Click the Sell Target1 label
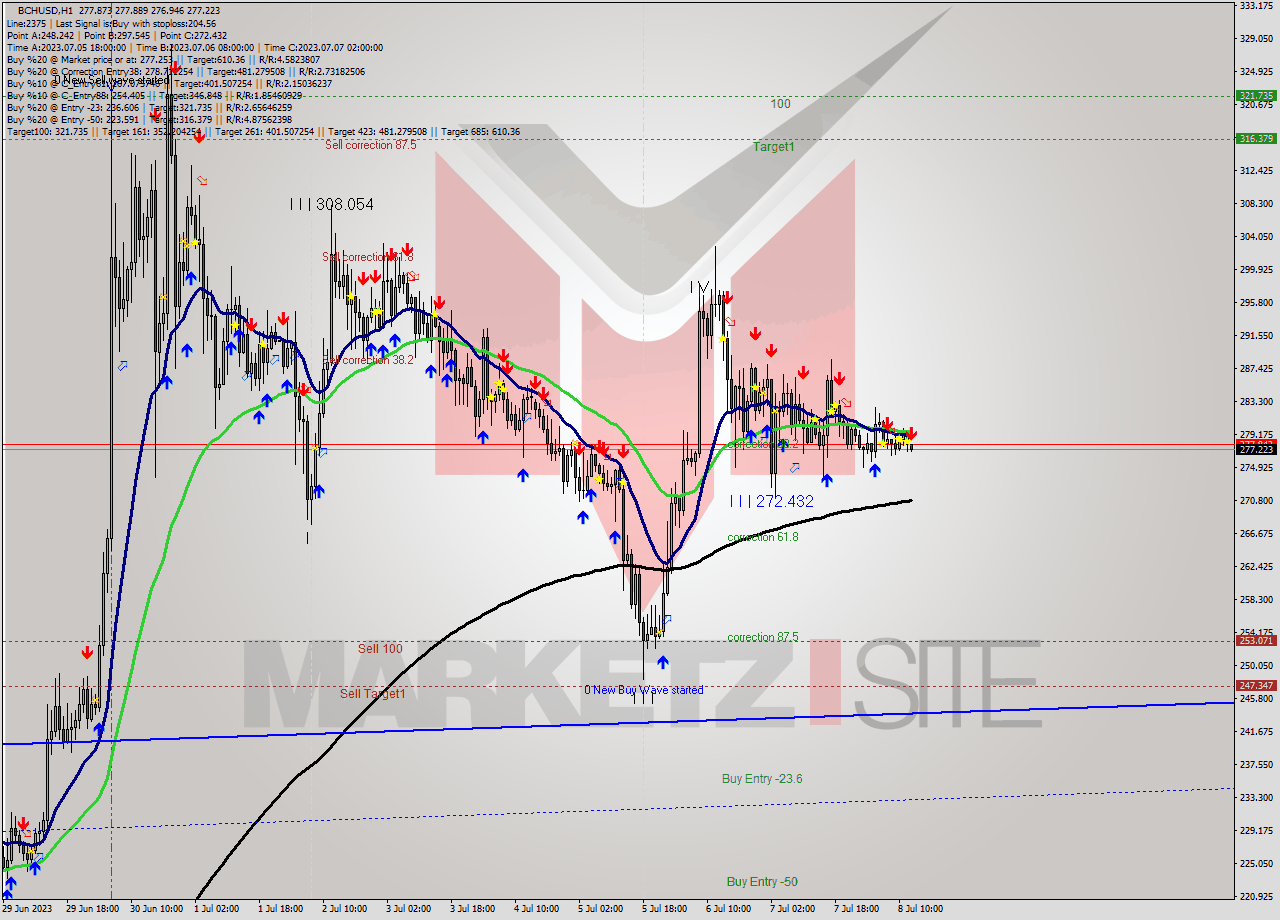This screenshot has width=1280, height=920. pos(373,694)
